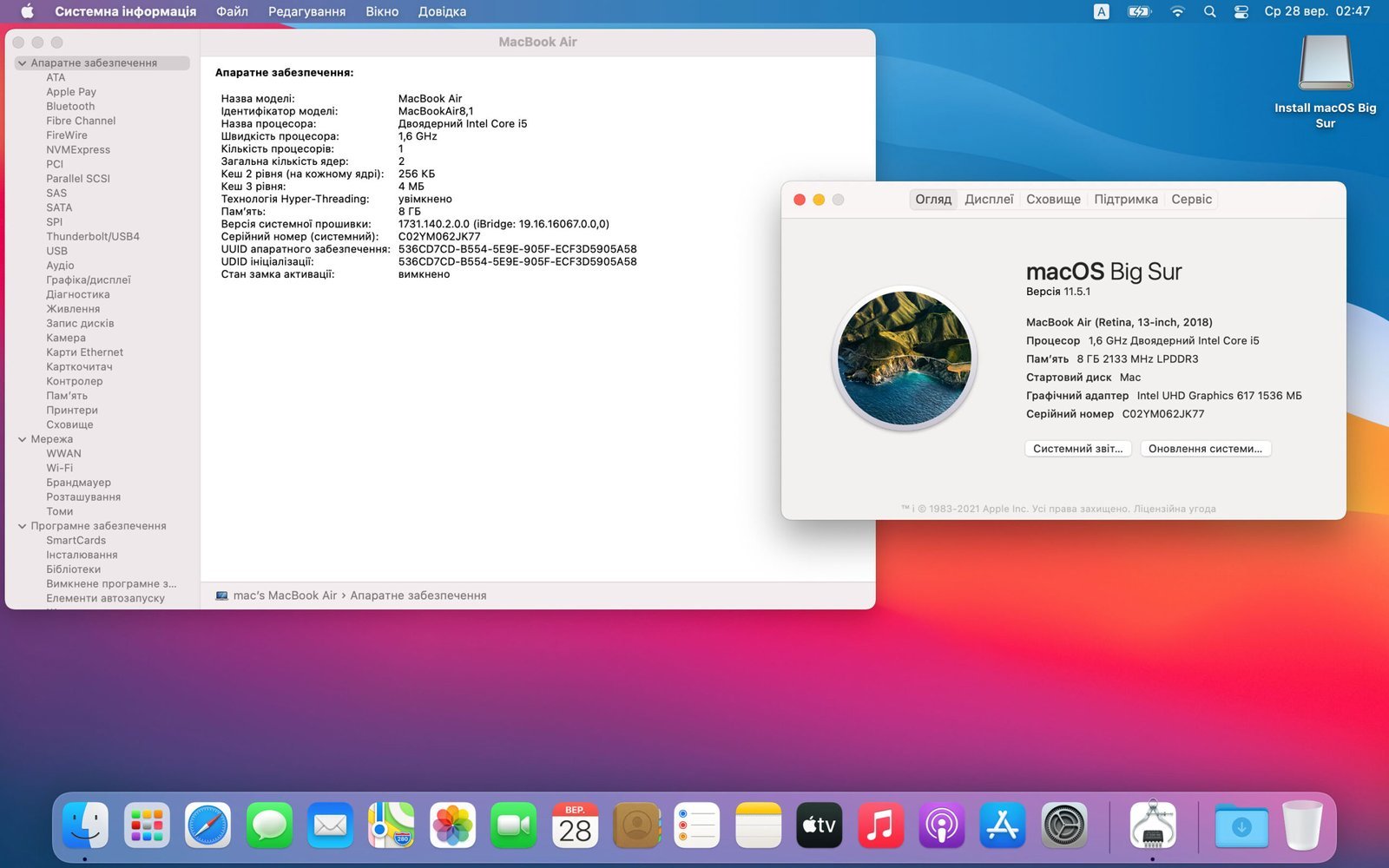
Task: Click date and time in menu bar
Action: (1317, 11)
